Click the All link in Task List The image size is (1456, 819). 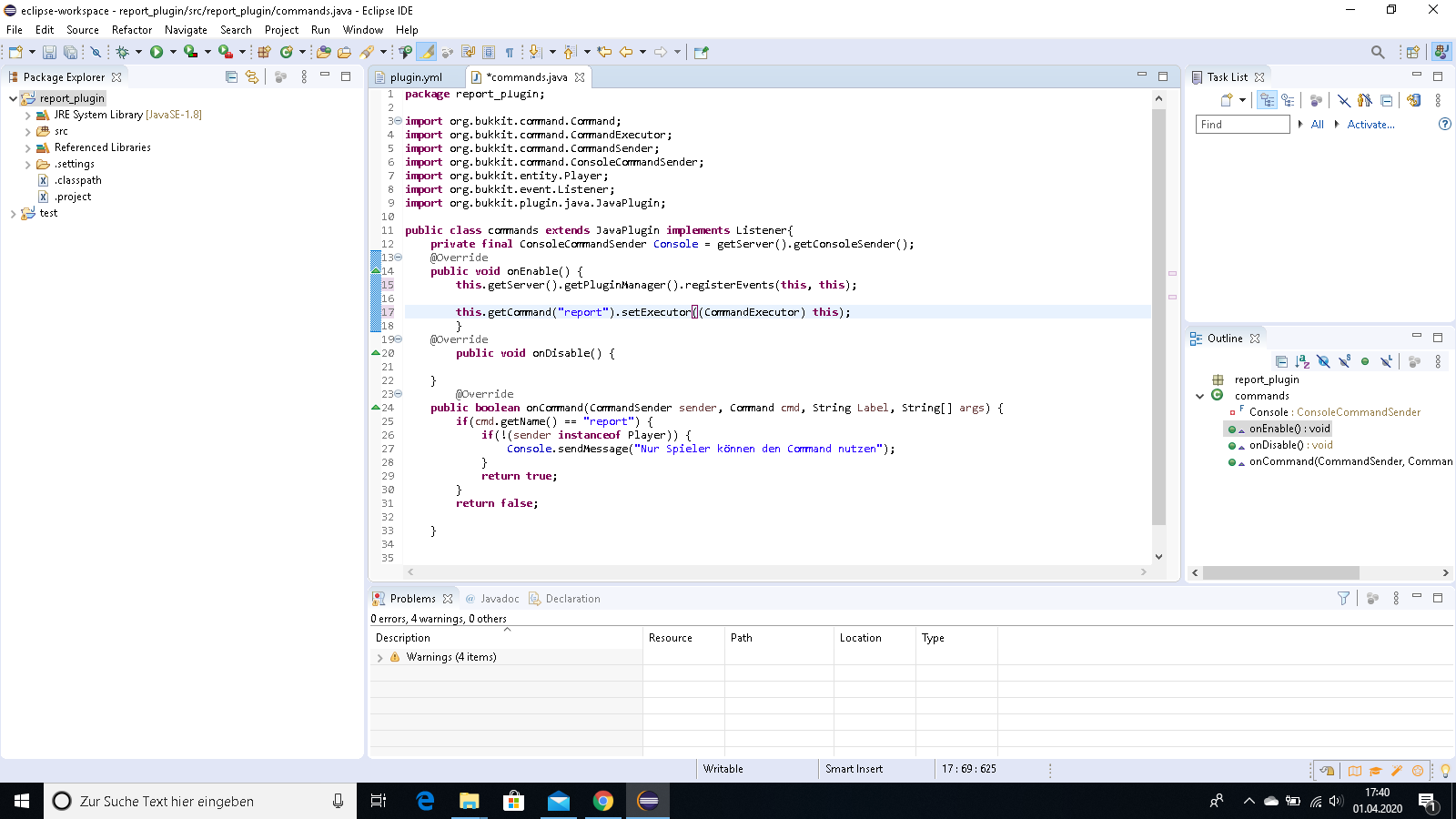click(x=1317, y=125)
